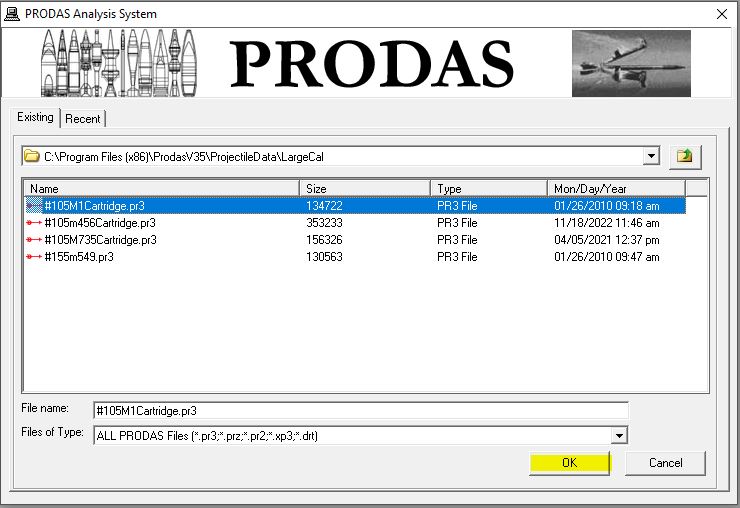Screen dimensions: 740x508
Task: Sort the list by the Size column
Action: (364, 188)
